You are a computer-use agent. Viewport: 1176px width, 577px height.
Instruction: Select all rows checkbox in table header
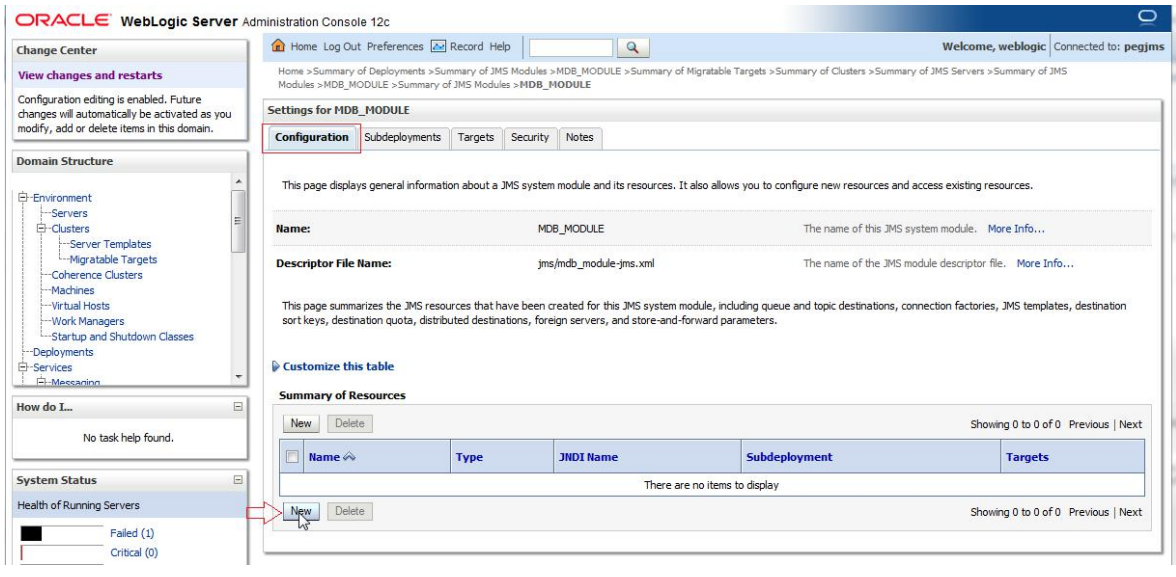tap(292, 457)
